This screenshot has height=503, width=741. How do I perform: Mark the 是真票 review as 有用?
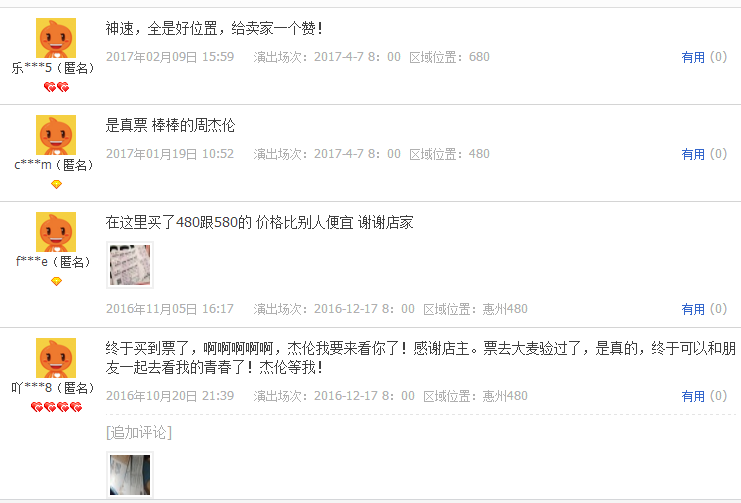coord(693,154)
